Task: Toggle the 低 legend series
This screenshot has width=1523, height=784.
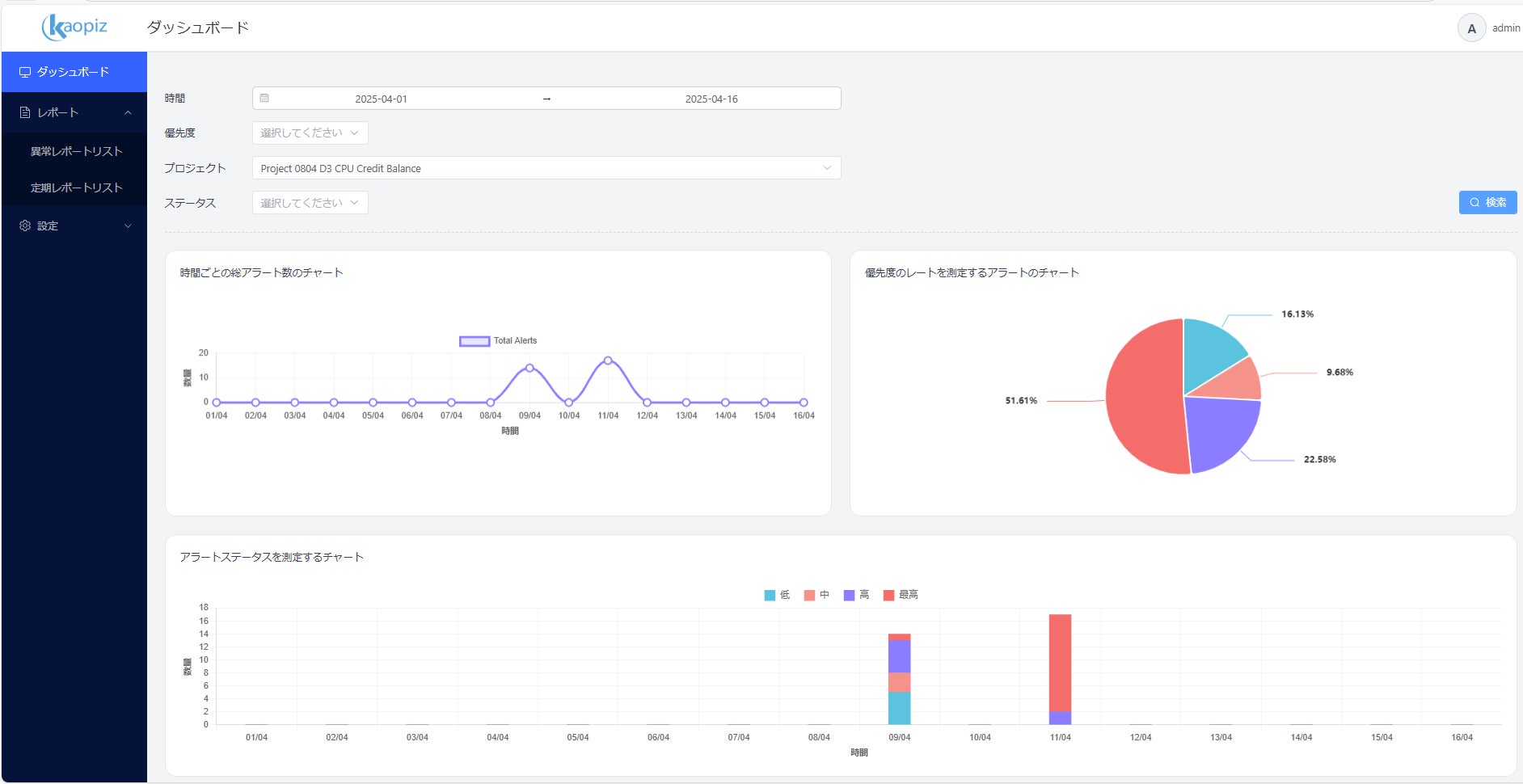Action: [x=777, y=595]
